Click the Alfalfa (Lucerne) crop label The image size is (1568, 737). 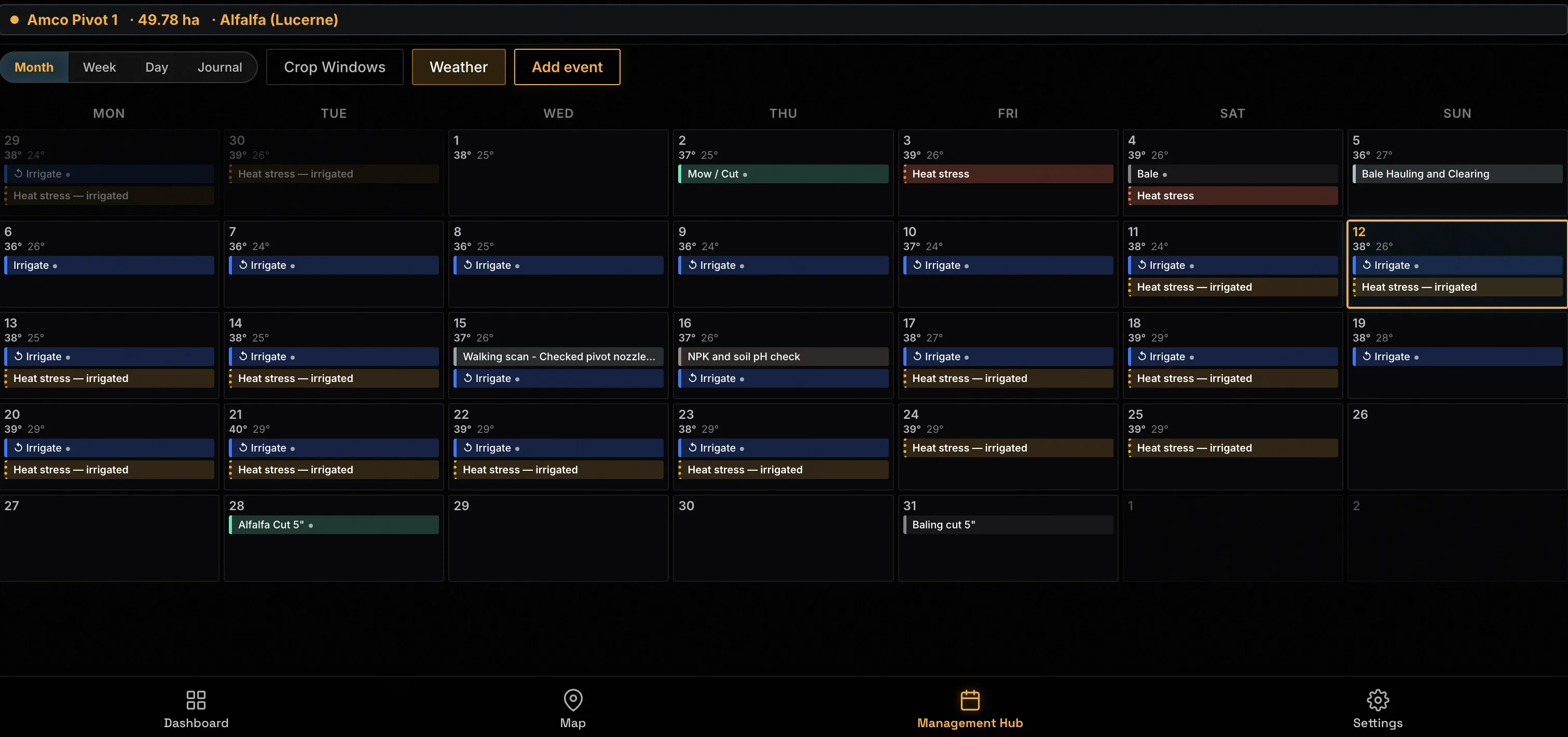pos(279,20)
